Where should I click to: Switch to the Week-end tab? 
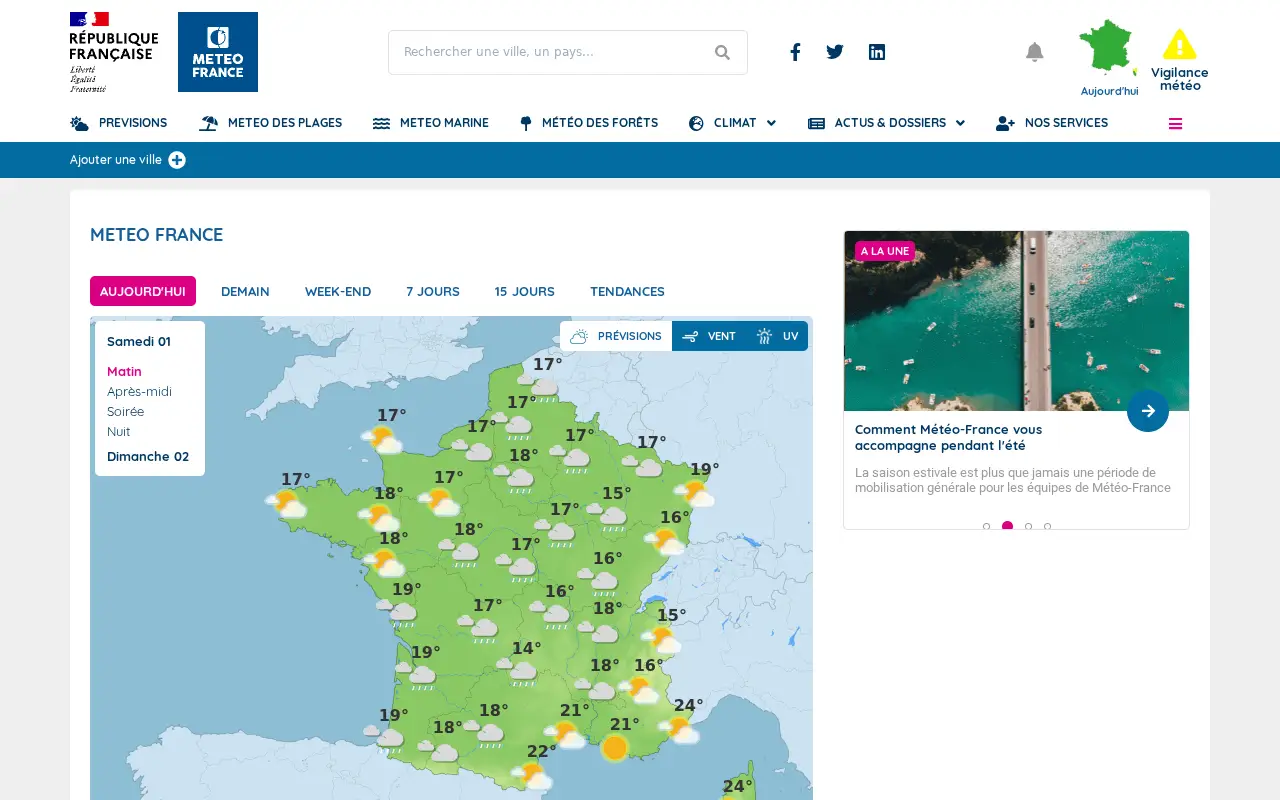[x=338, y=291]
